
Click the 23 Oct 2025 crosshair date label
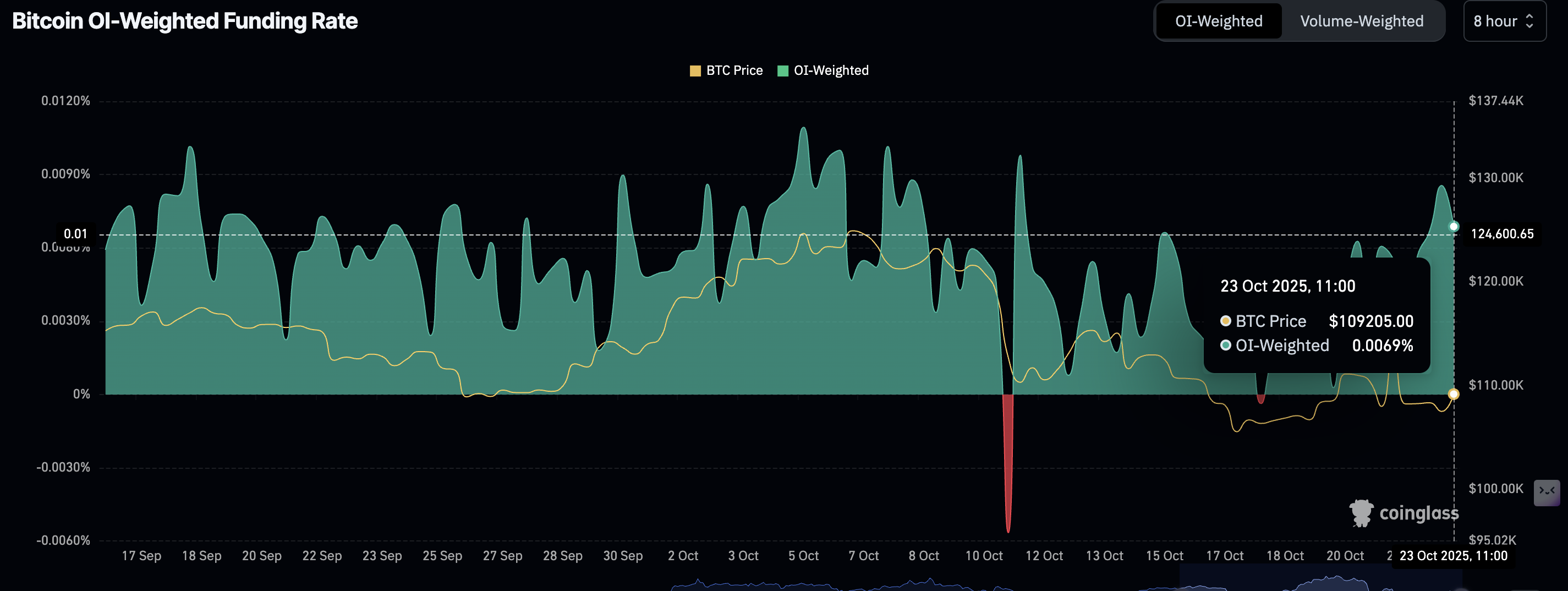click(x=1453, y=556)
